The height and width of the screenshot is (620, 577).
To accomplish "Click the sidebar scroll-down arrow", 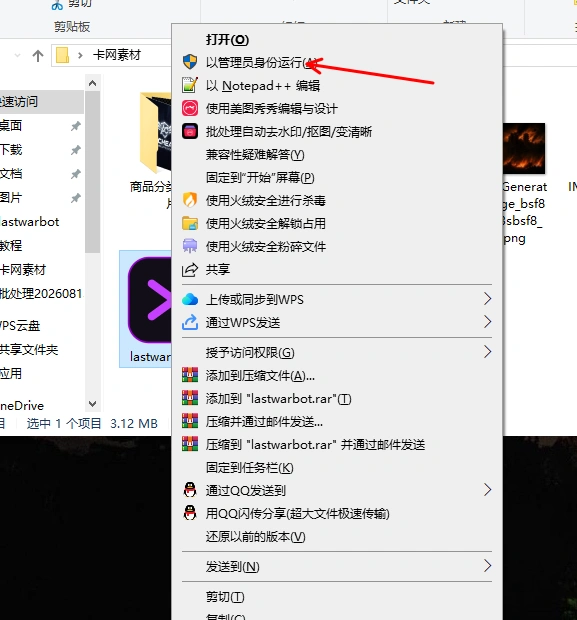I will coord(93,404).
